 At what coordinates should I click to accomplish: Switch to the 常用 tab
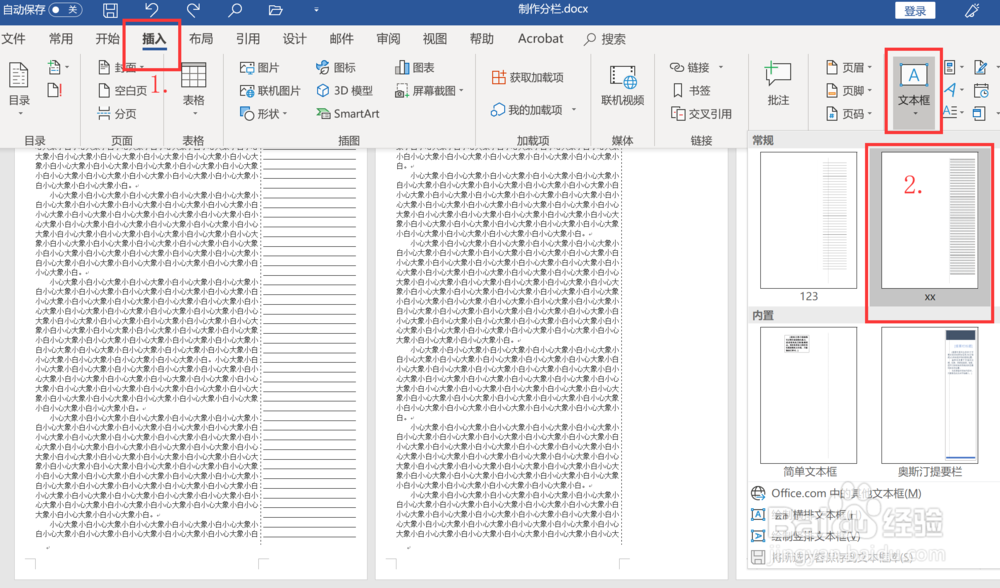[61, 39]
